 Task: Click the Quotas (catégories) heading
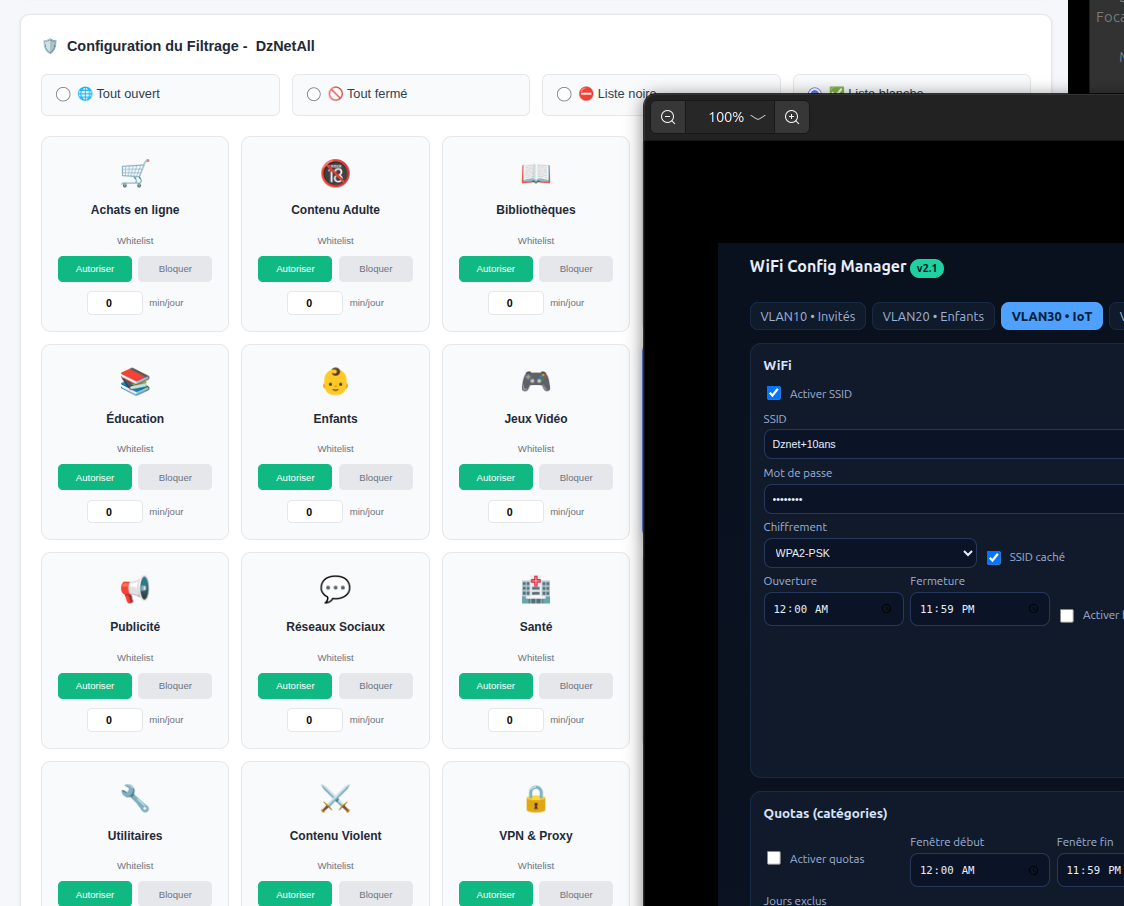(x=825, y=814)
